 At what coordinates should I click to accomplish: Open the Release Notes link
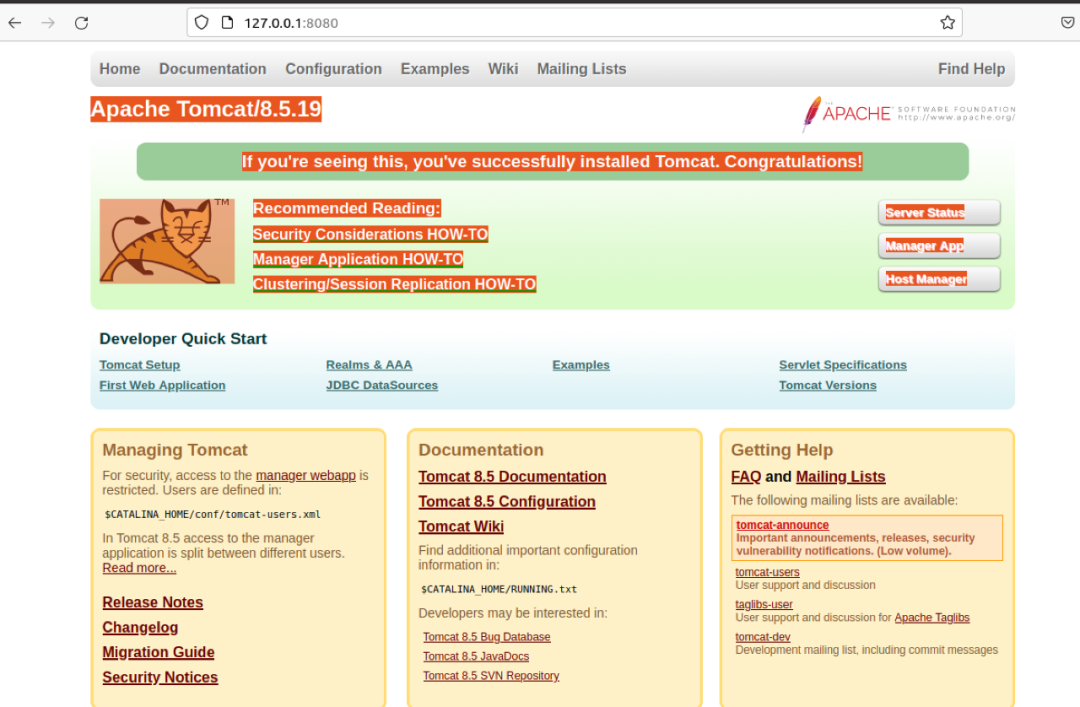[x=153, y=602]
